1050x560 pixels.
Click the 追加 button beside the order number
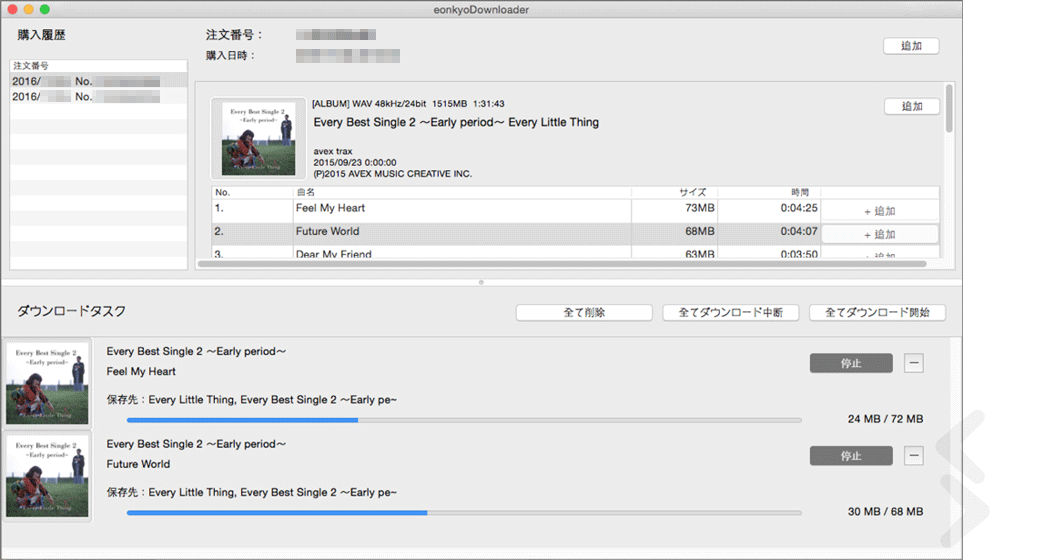[911, 46]
